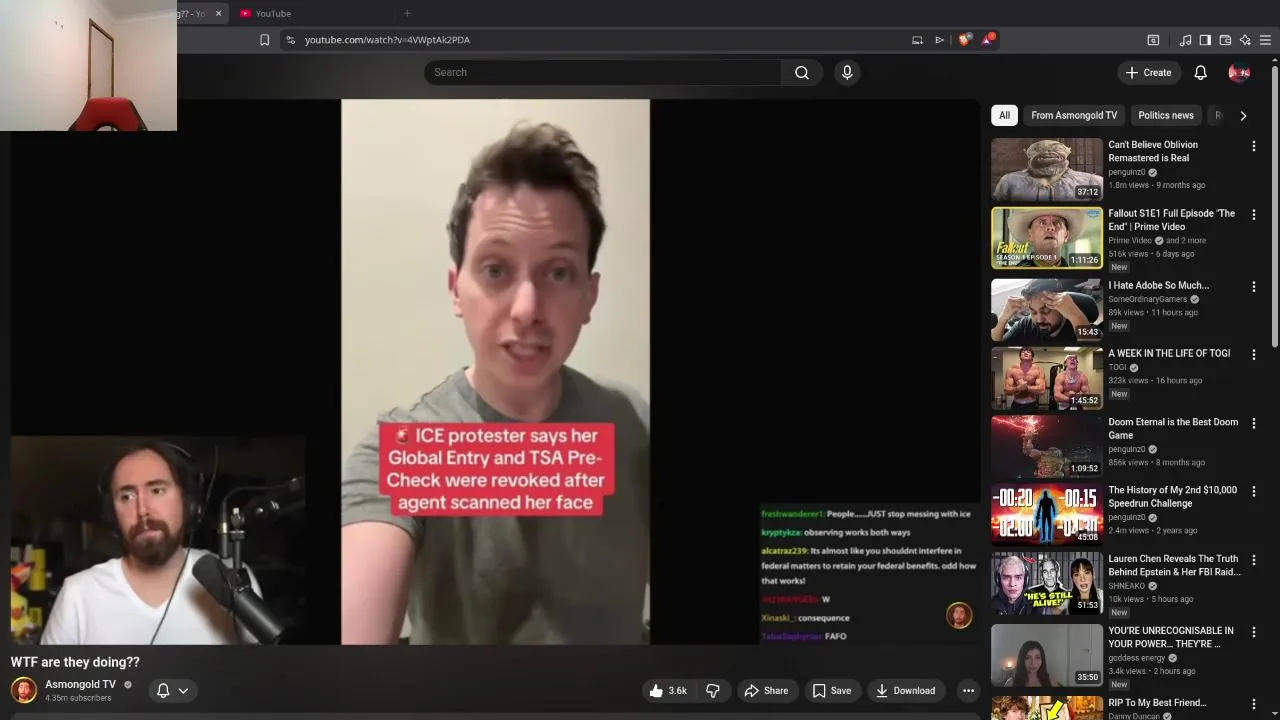Click the YouTube search magnifier button

801,72
